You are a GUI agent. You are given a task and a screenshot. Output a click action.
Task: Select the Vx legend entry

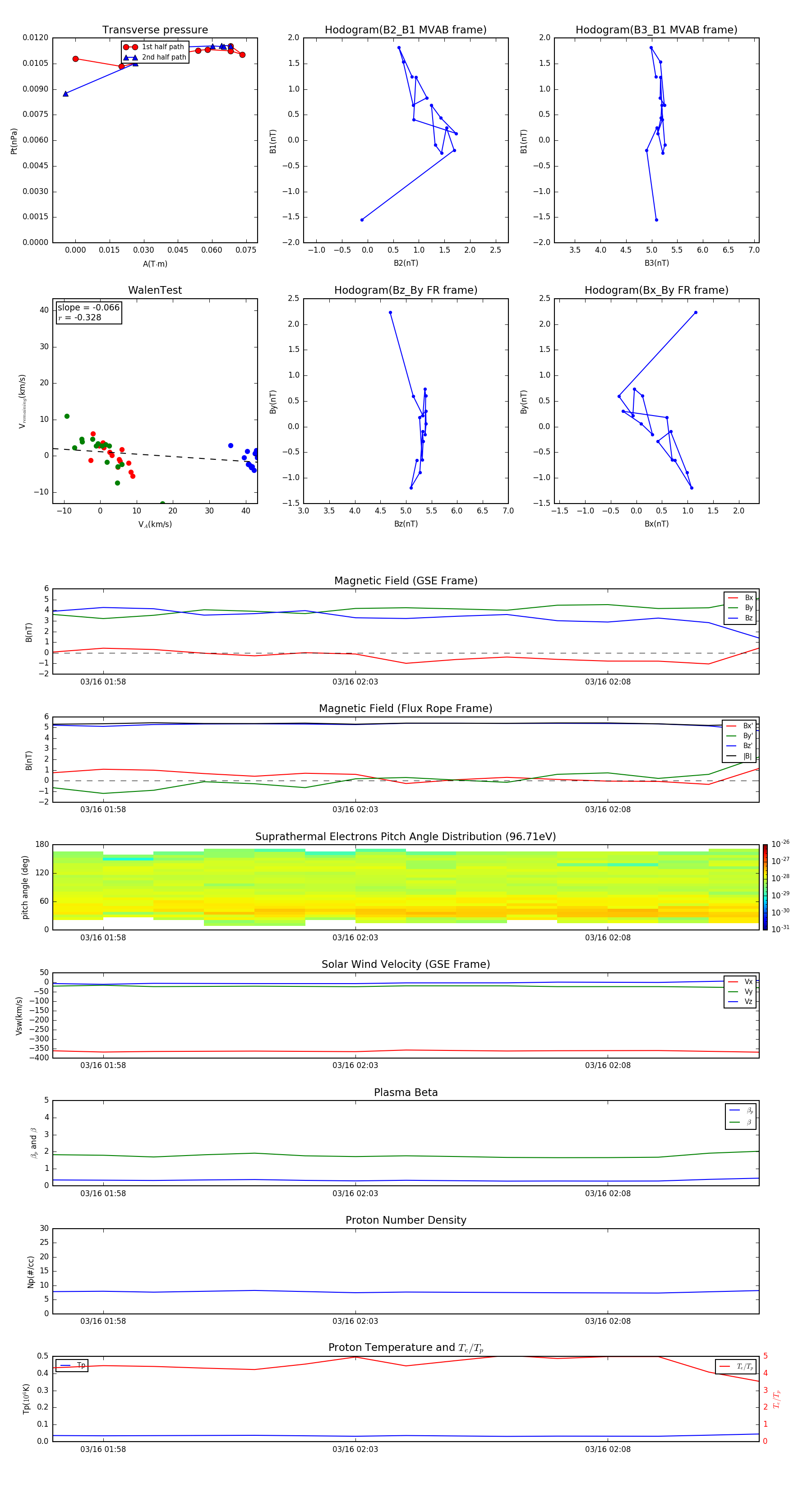pyautogui.click(x=740, y=981)
